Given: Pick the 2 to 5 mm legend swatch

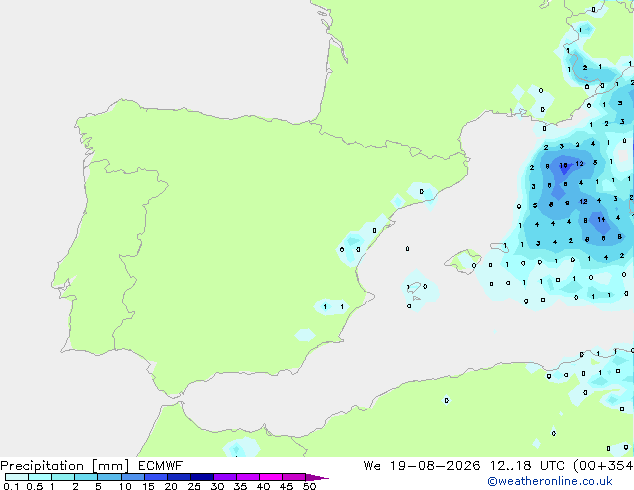Looking at the screenshot, I should (x=86, y=477).
